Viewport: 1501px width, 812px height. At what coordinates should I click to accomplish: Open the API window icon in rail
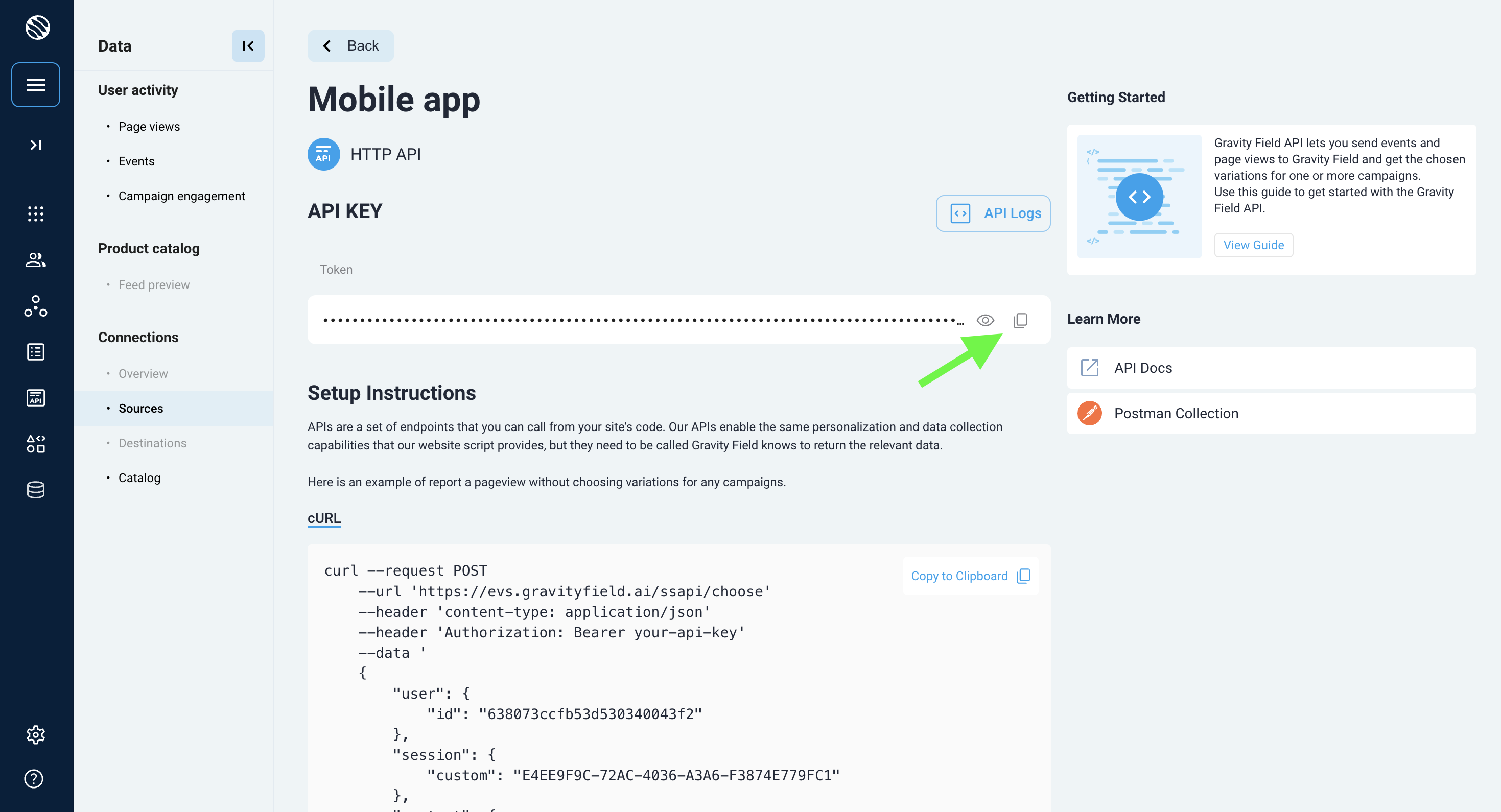36,398
